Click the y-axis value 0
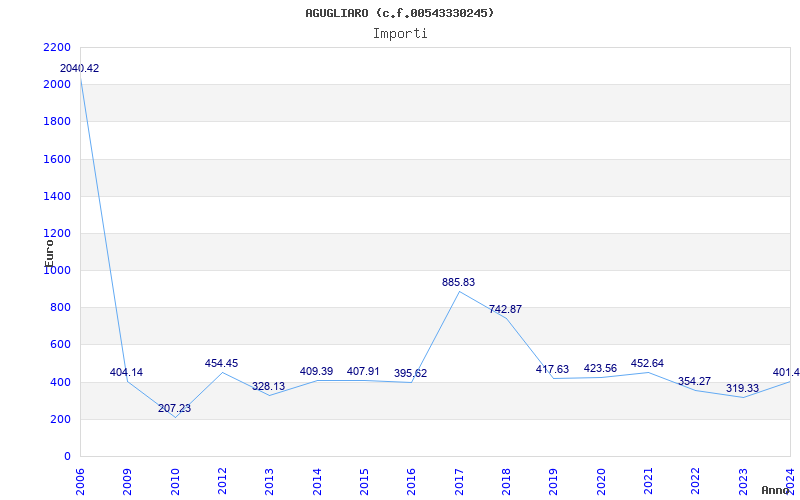Image resolution: width=800 pixels, height=500 pixels. tap(67, 457)
